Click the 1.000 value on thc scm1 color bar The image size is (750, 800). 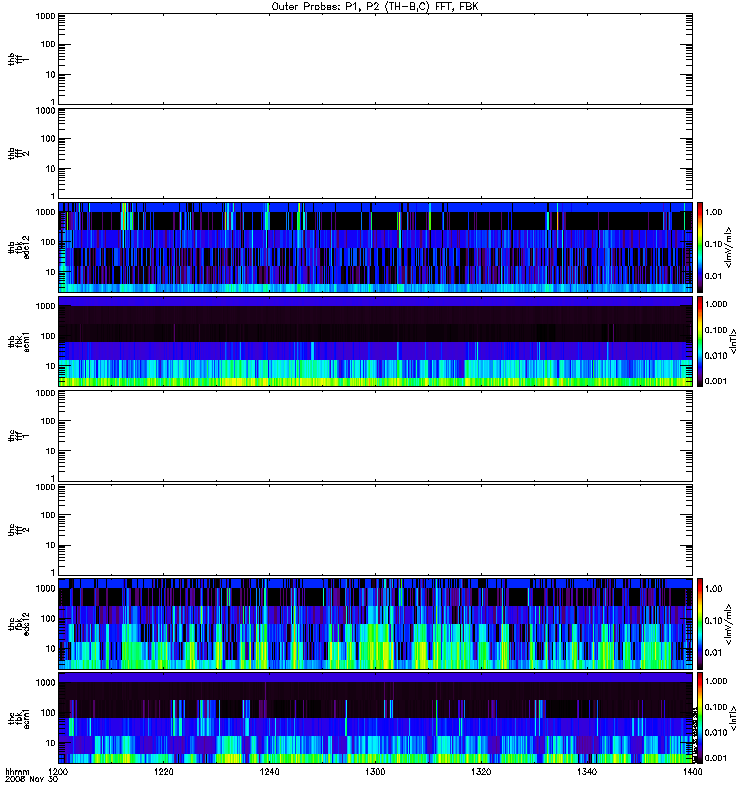[x=716, y=681]
